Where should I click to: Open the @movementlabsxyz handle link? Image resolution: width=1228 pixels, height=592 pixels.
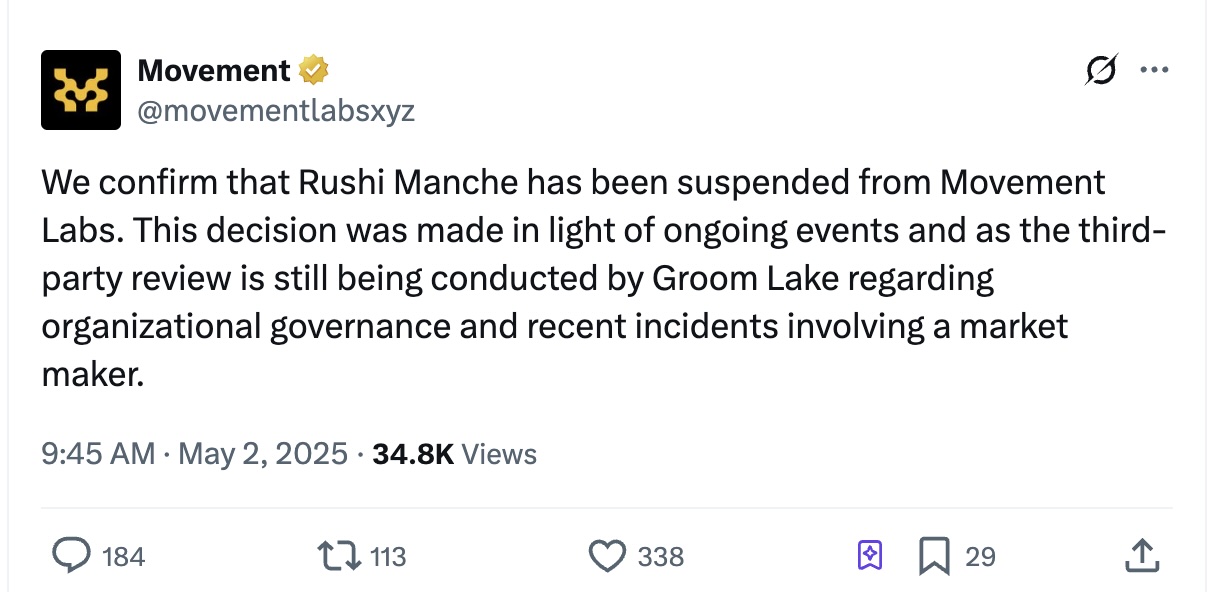coord(276,110)
